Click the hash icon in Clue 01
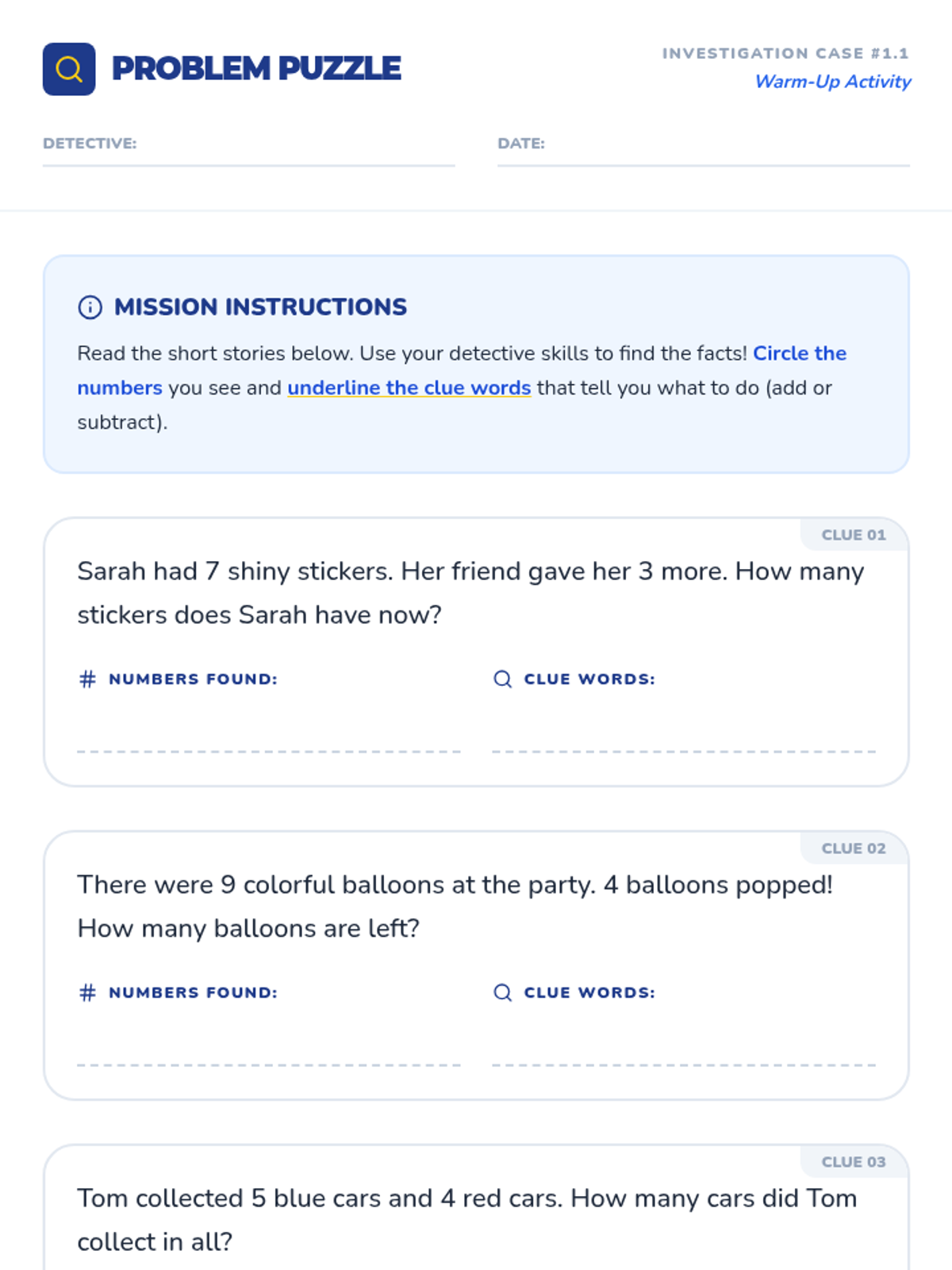Screen dimensions: 952x1270 point(87,679)
